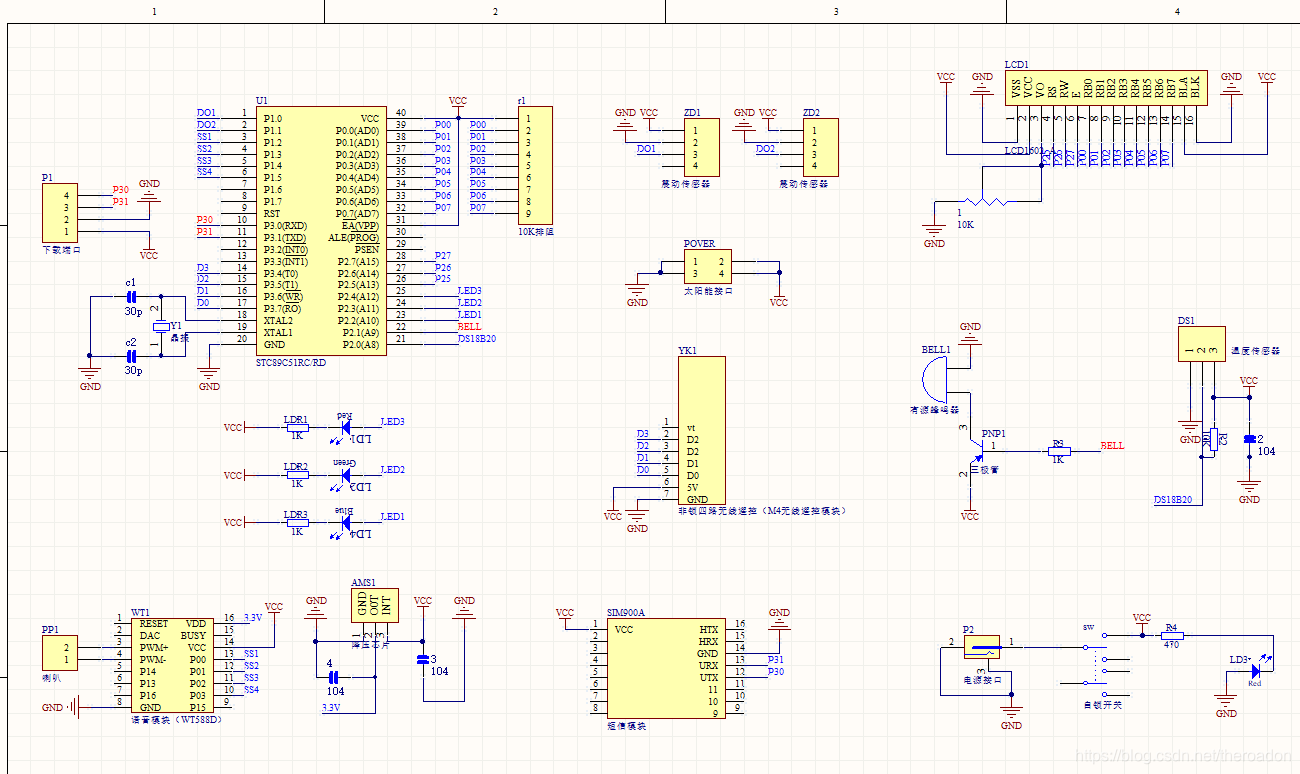Select the Y1 crystal oscillator
Image resolution: width=1300 pixels, height=774 pixels.
click(160, 328)
